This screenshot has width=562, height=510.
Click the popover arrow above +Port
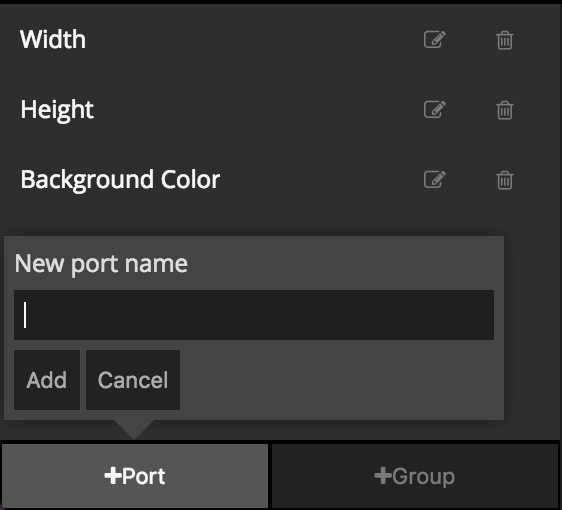pyautogui.click(x=134, y=429)
